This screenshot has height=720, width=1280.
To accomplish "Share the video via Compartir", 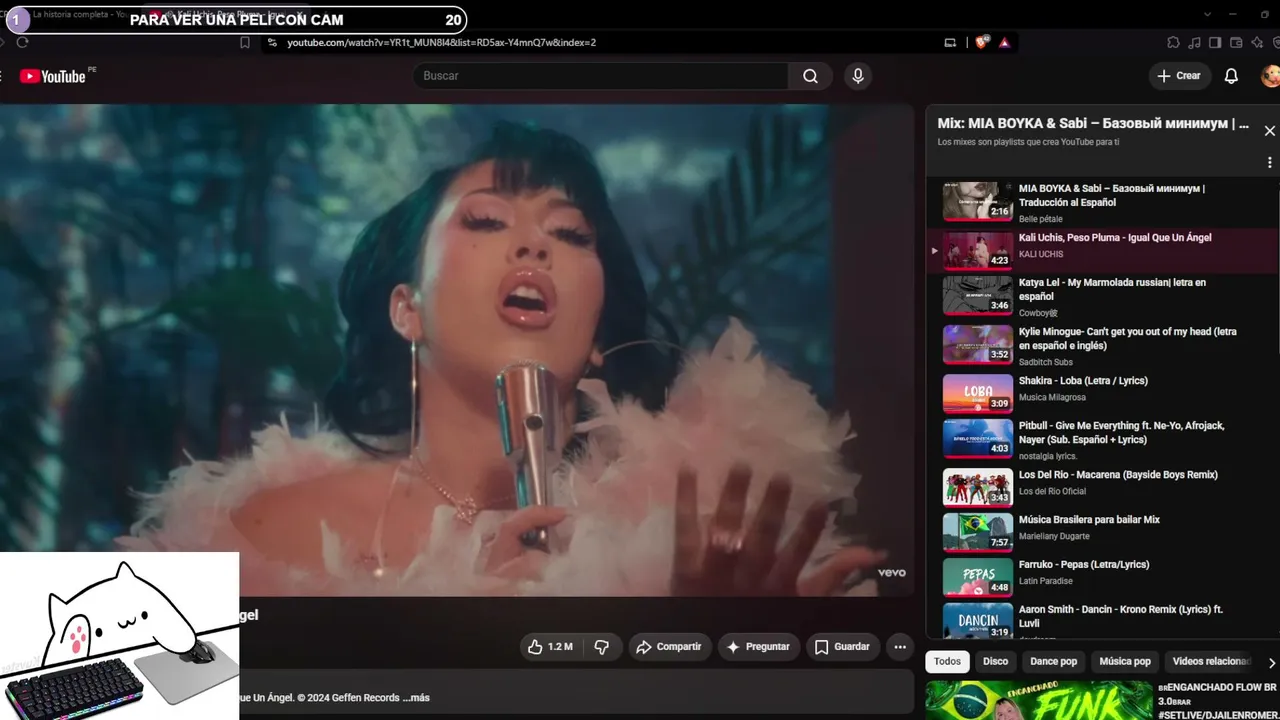I will click(669, 647).
